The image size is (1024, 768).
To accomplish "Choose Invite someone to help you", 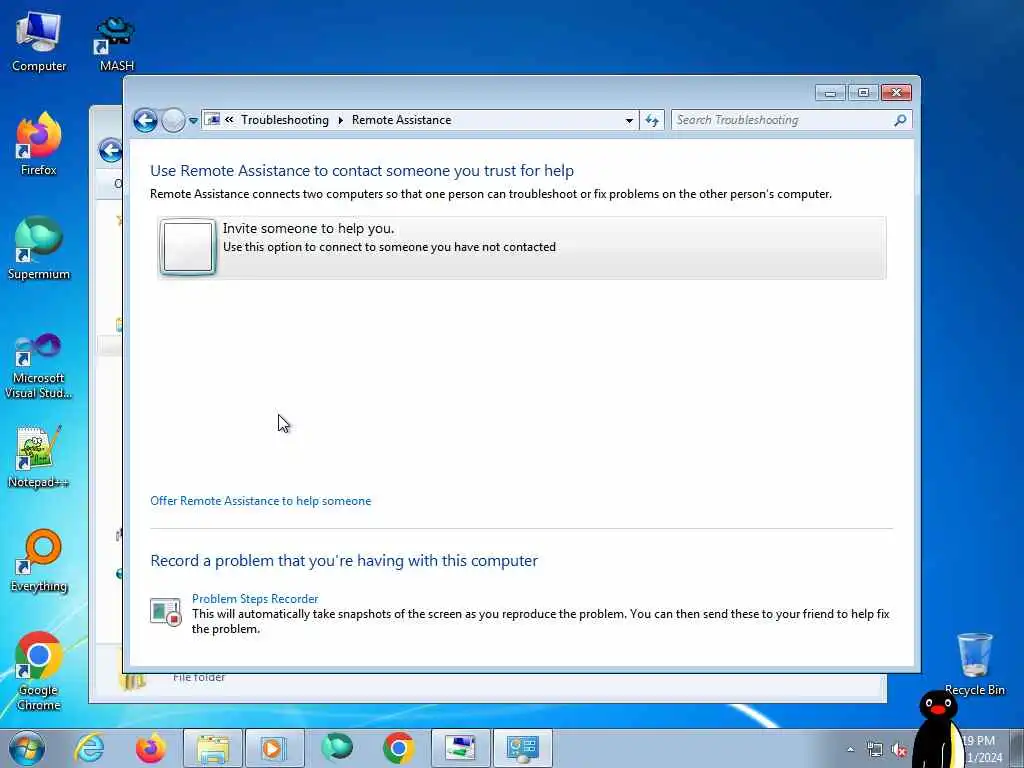I will pos(521,248).
